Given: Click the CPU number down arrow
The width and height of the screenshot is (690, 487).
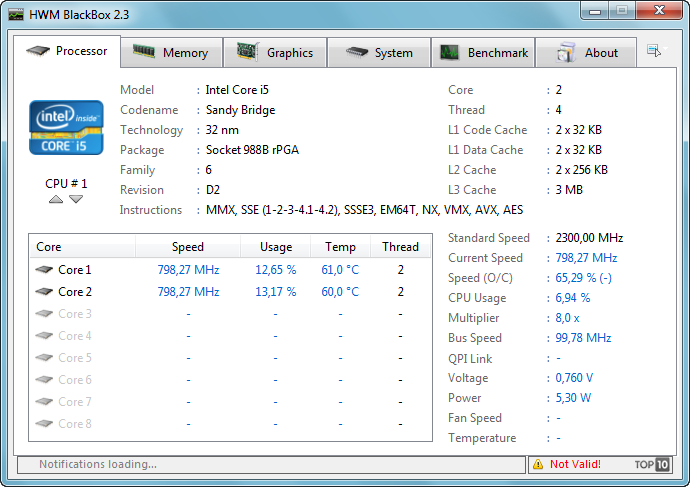Looking at the screenshot, I should pyautogui.click(x=76, y=199).
